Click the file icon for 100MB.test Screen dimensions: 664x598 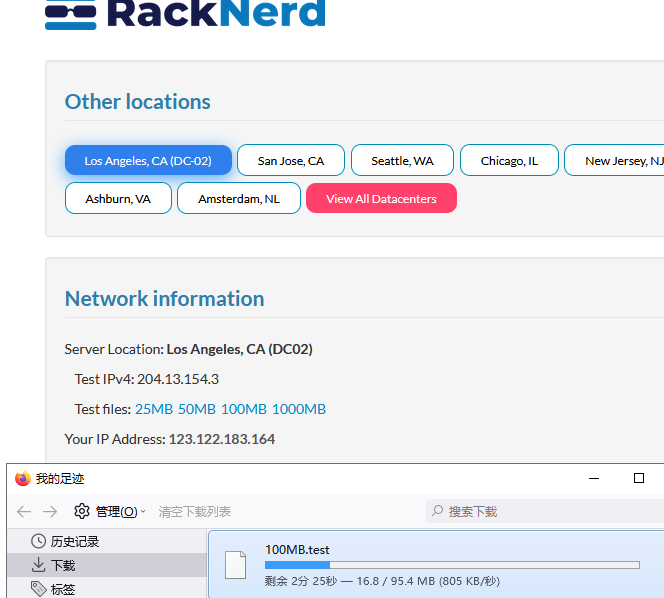tap(235, 565)
